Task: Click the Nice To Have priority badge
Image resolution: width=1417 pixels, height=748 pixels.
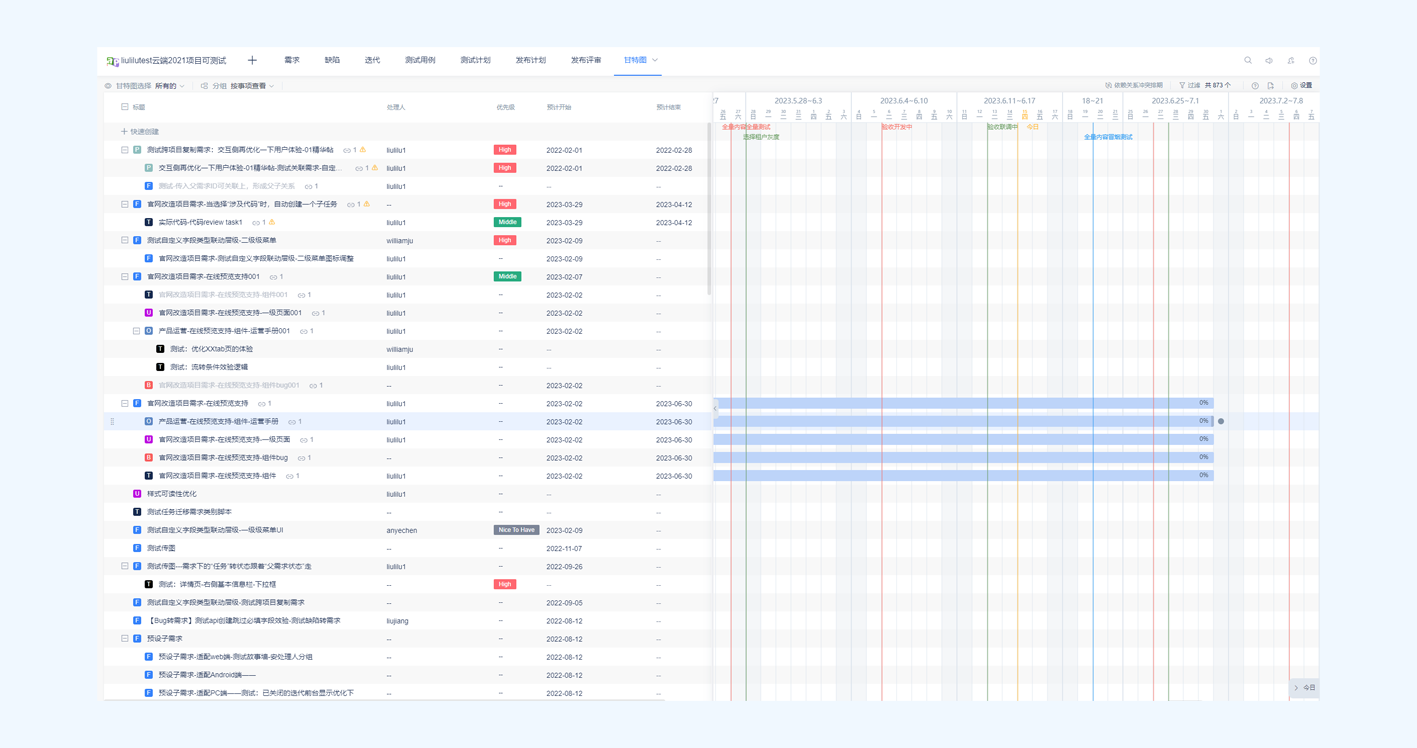Action: click(x=516, y=530)
